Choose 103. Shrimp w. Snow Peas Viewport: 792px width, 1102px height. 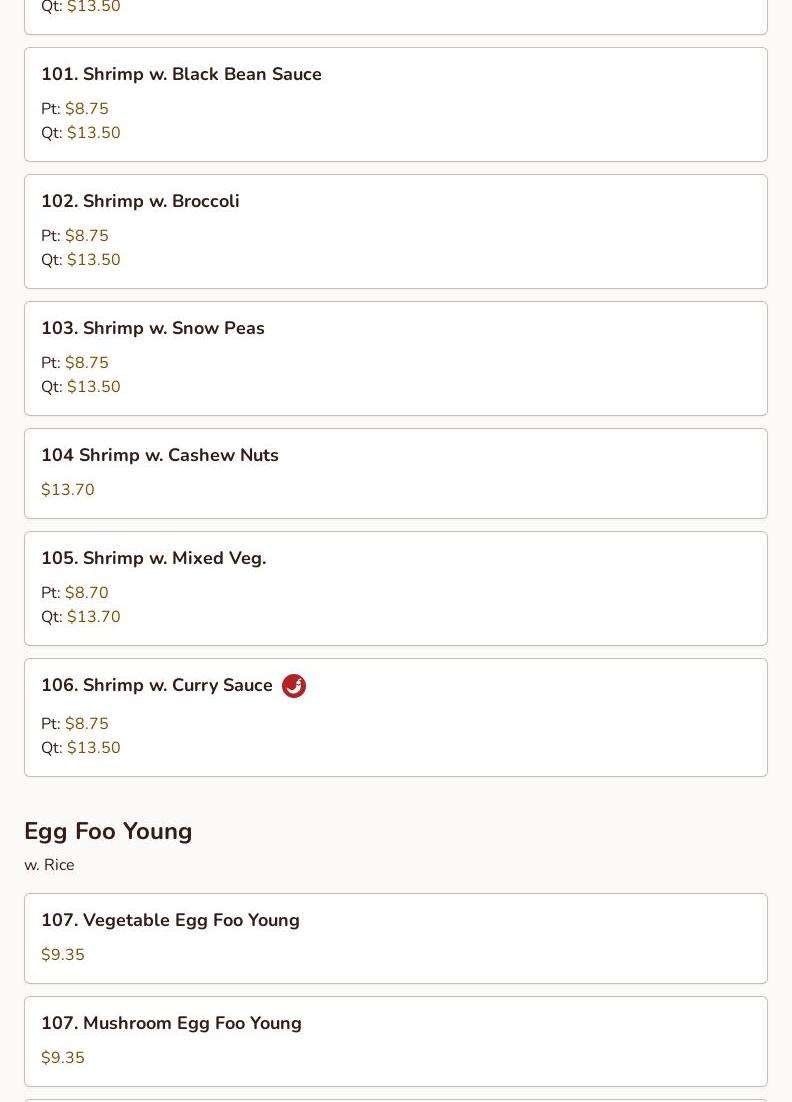point(396,358)
